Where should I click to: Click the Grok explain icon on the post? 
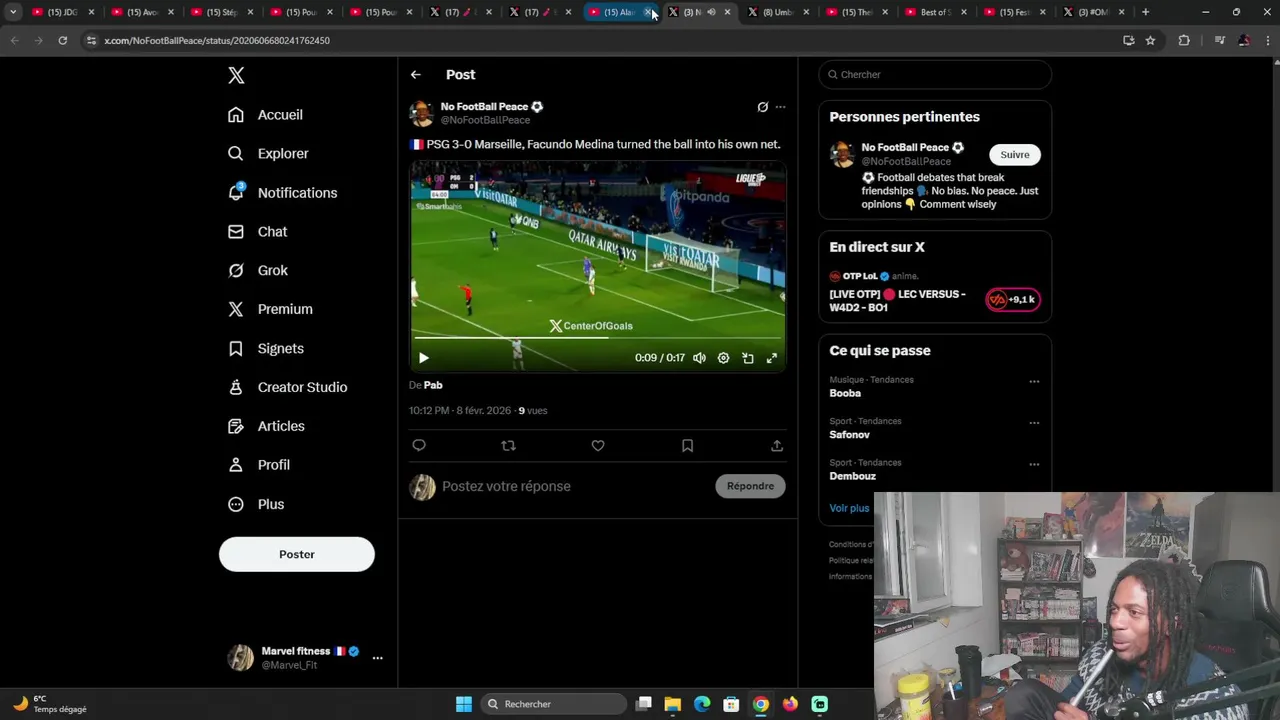(x=762, y=107)
